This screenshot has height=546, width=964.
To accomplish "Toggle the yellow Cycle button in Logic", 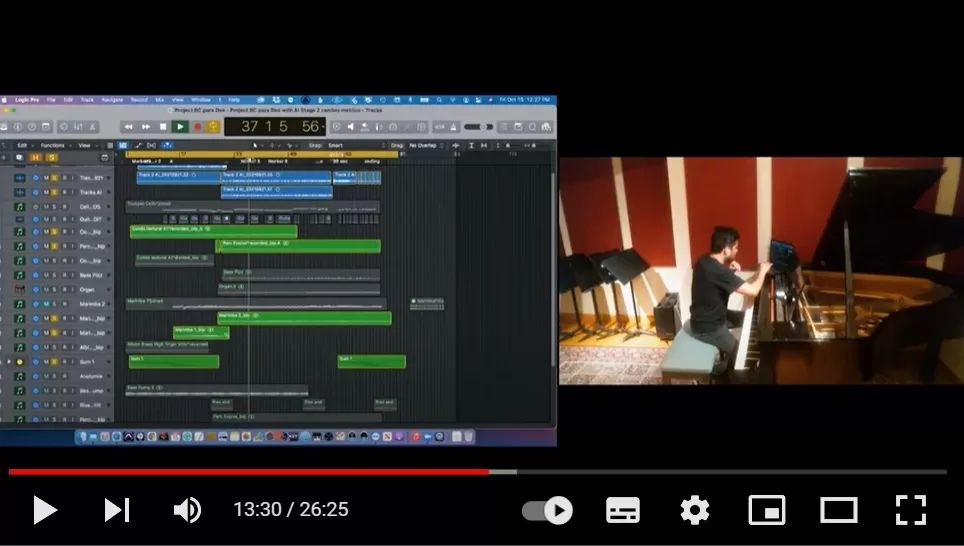I will [x=213, y=127].
